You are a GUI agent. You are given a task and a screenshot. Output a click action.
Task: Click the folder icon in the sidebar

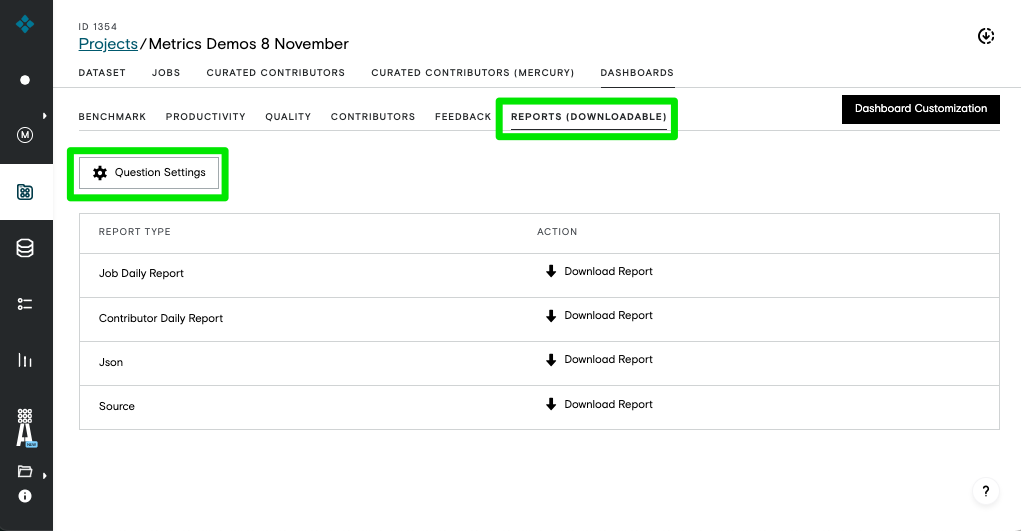25,471
